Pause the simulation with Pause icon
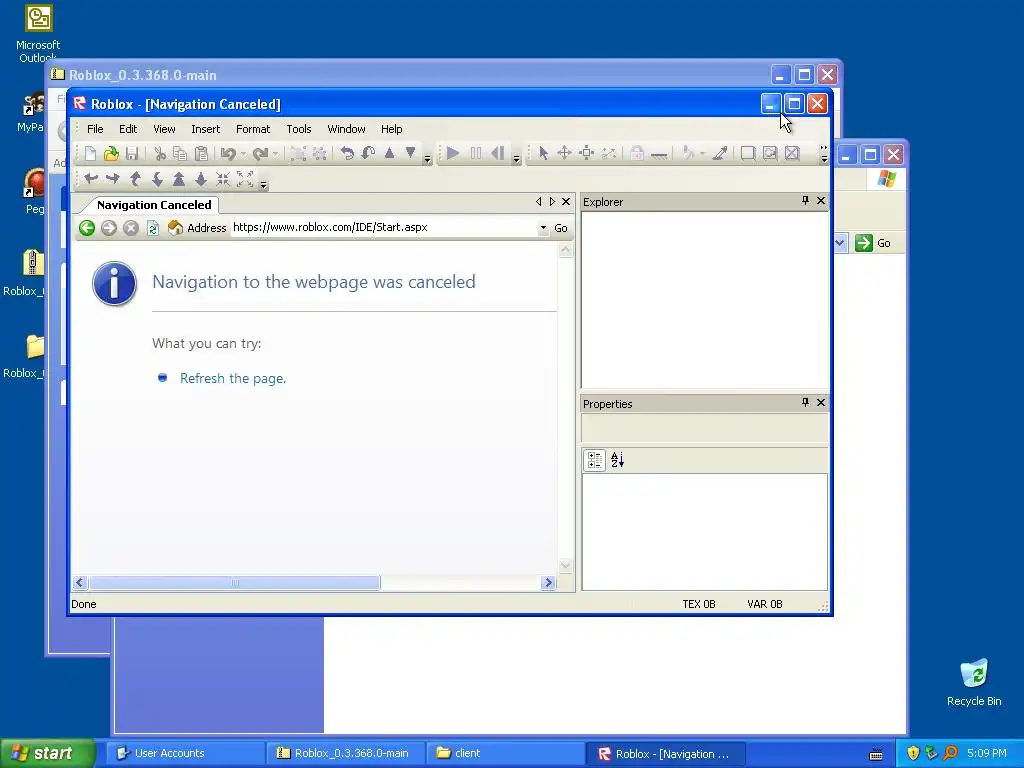This screenshot has height=768, width=1024. coord(475,153)
